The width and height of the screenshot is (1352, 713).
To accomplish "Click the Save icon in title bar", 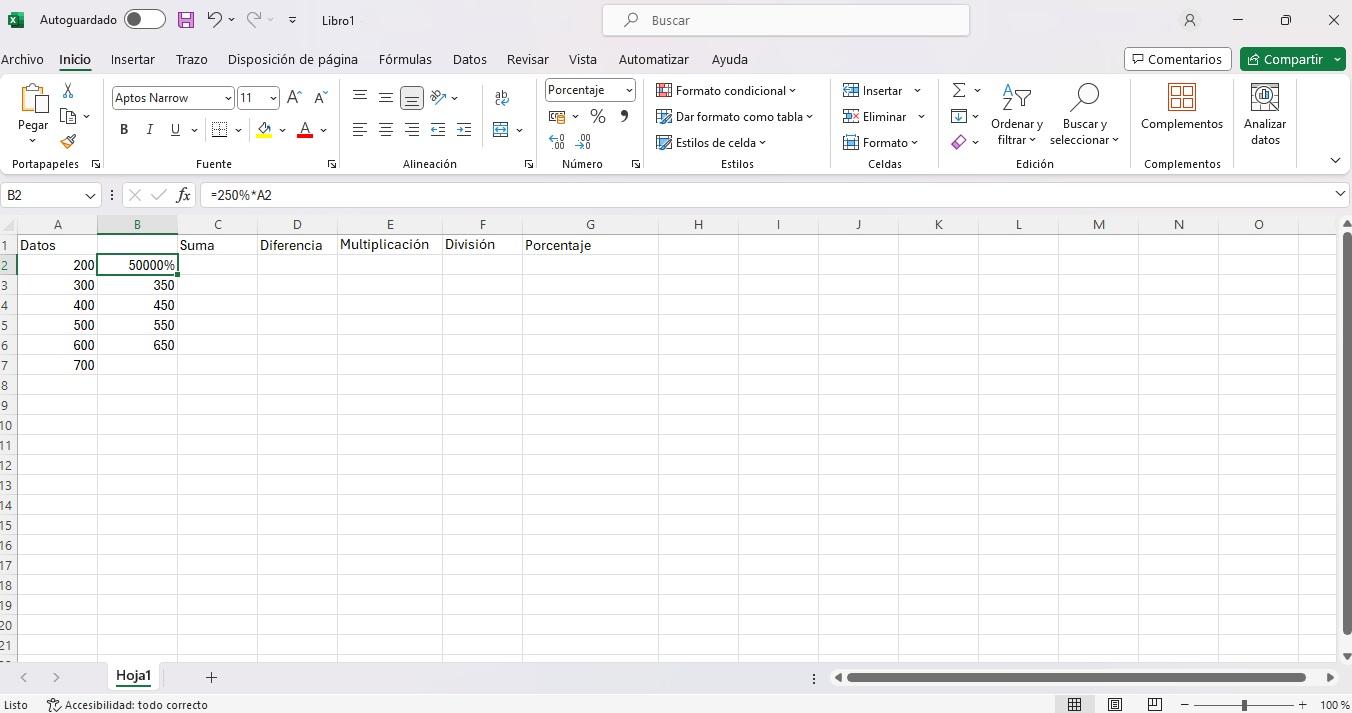I will (x=186, y=20).
